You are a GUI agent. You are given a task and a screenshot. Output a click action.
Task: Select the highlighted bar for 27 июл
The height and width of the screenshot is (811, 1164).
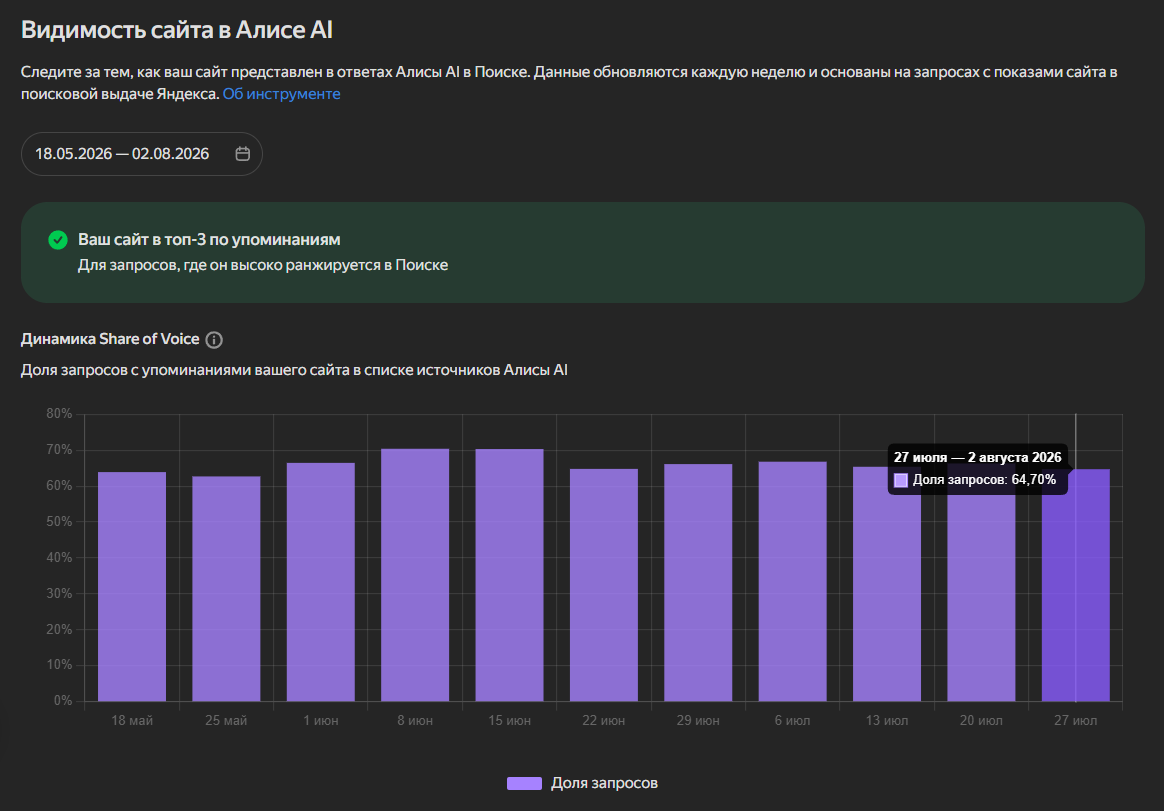coord(1076,585)
